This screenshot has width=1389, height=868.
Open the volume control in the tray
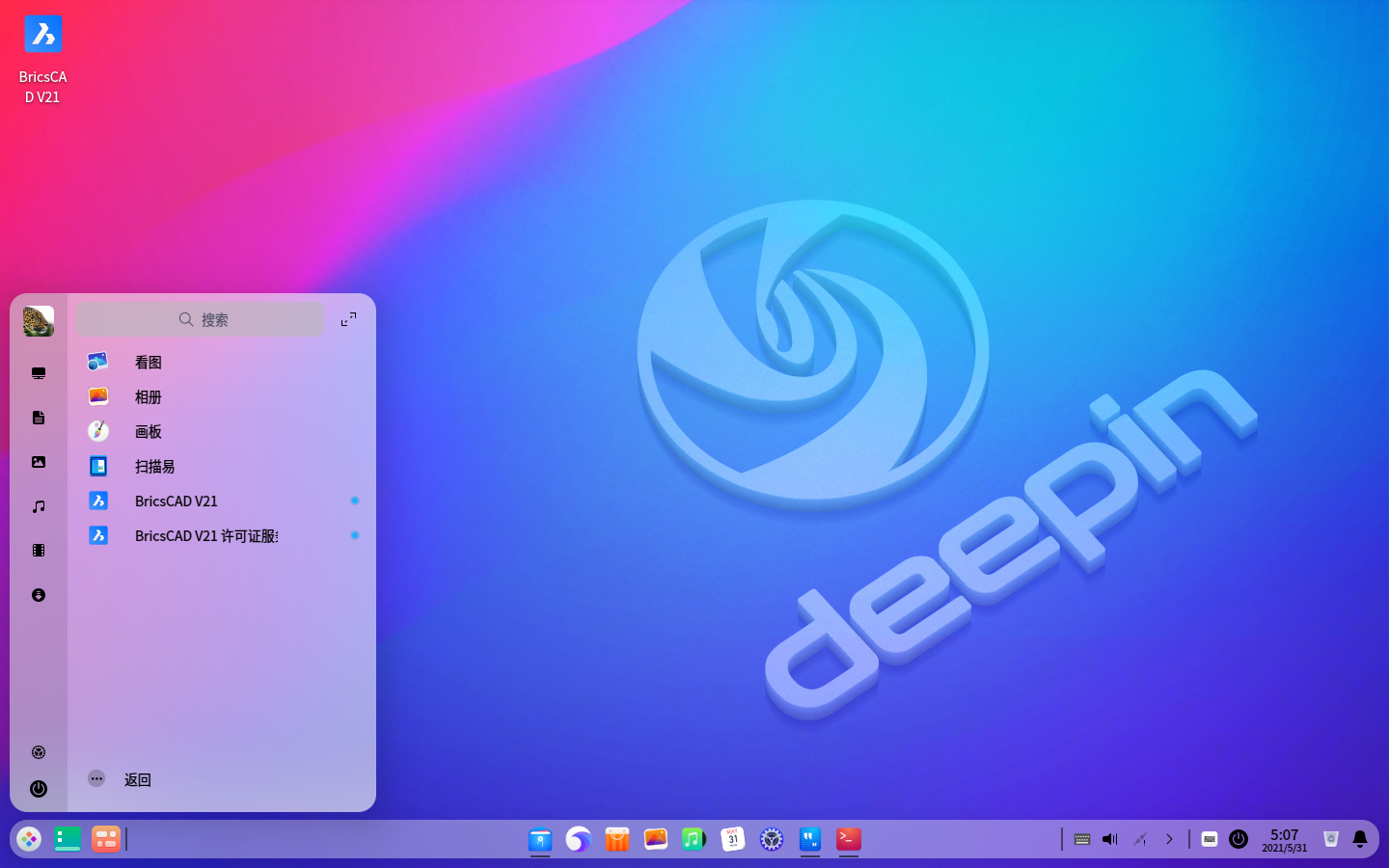click(1111, 839)
